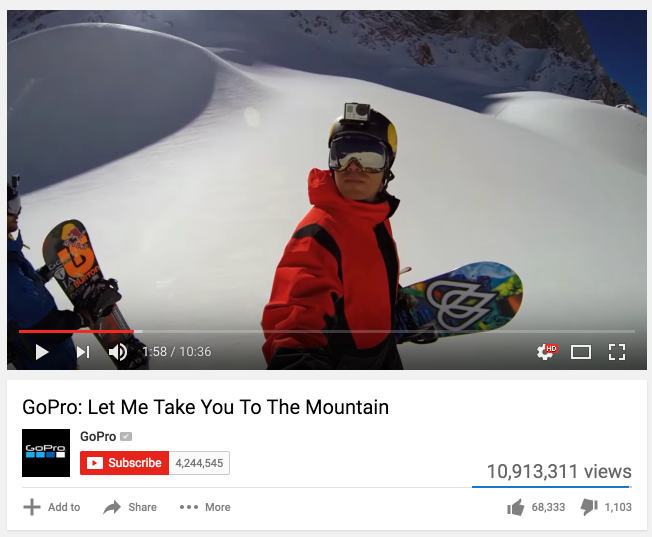This screenshot has width=652, height=537.
Task: Toggle theater mode rectangle icon
Action: pos(580,352)
